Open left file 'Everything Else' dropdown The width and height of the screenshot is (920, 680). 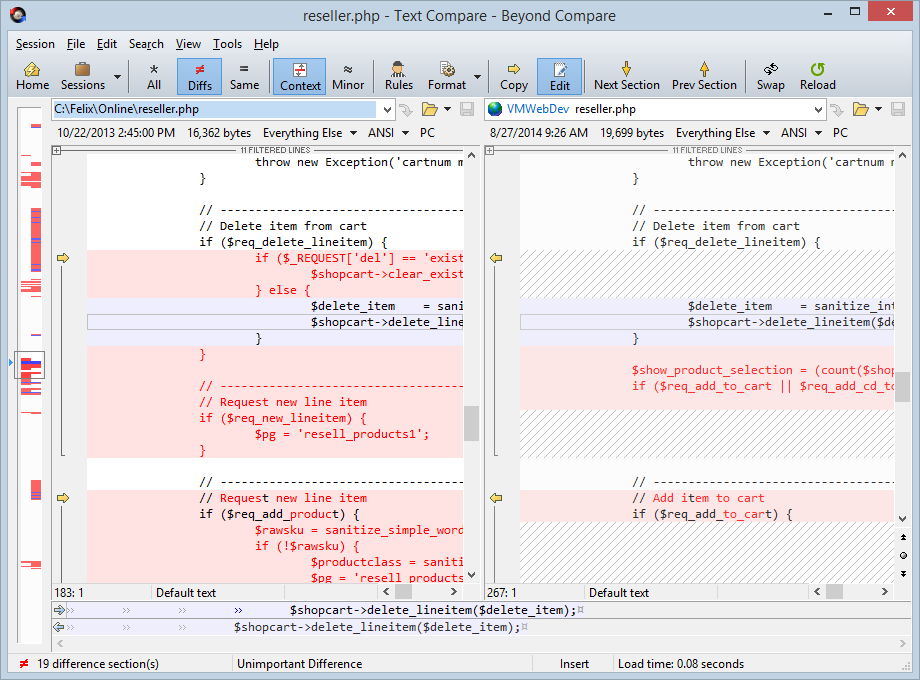click(352, 133)
